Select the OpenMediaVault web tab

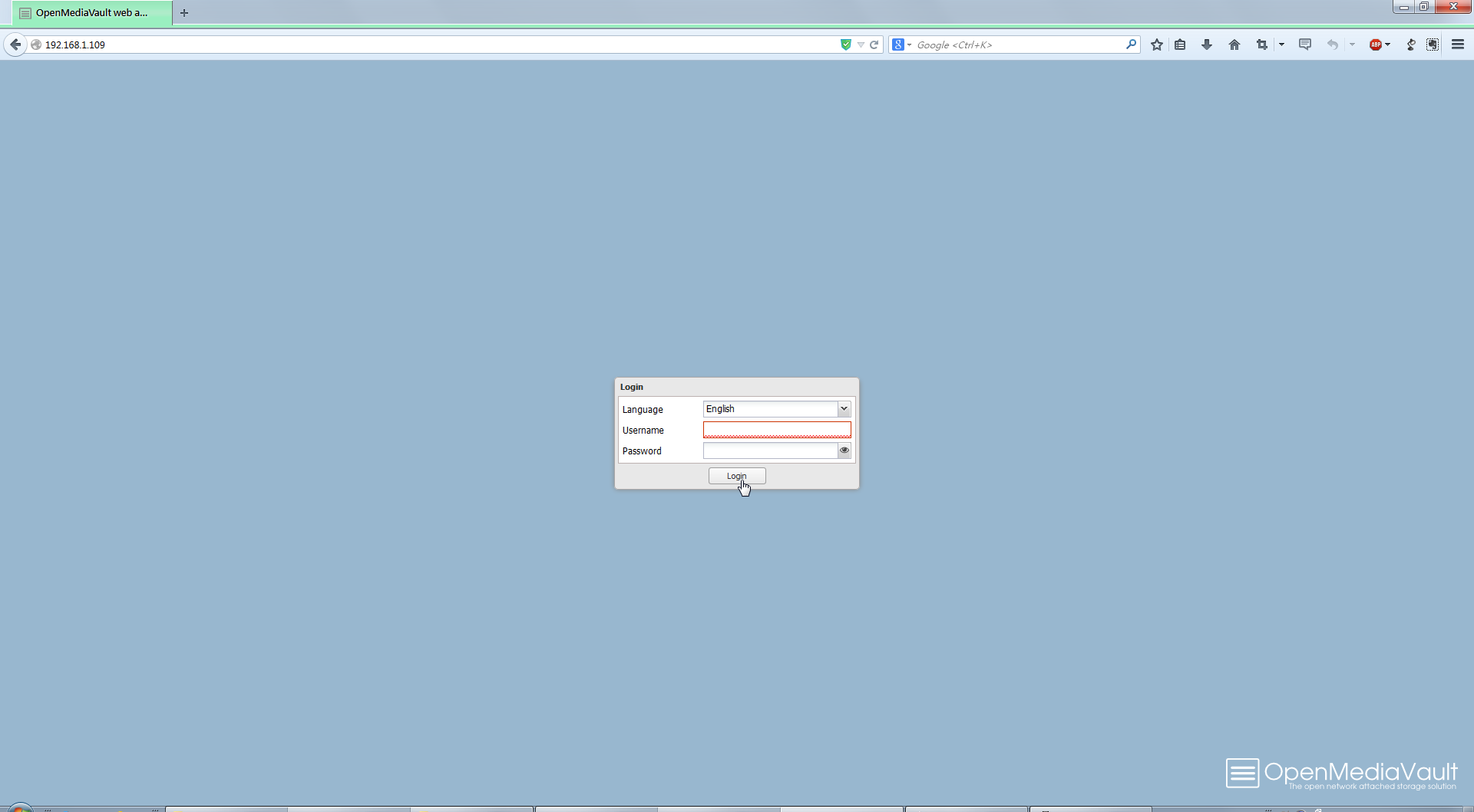92,12
